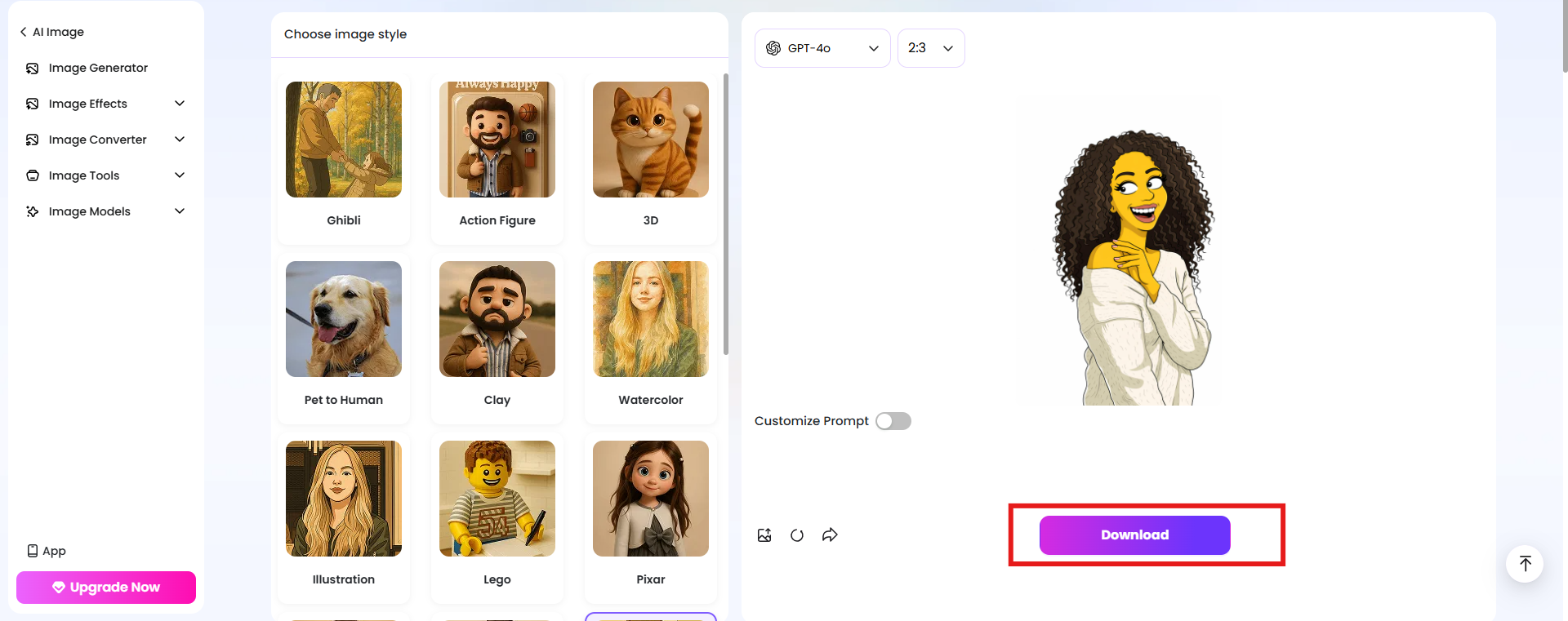Image resolution: width=1568 pixels, height=621 pixels.
Task: Expand the Image Effects submenu chevron
Action: coord(180,104)
